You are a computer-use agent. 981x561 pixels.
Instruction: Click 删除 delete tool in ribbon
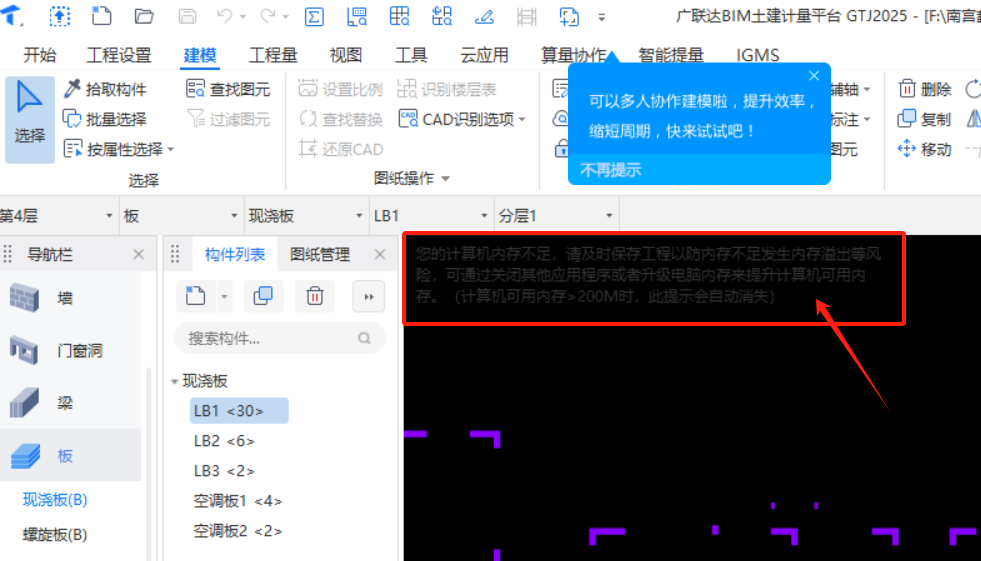point(925,89)
